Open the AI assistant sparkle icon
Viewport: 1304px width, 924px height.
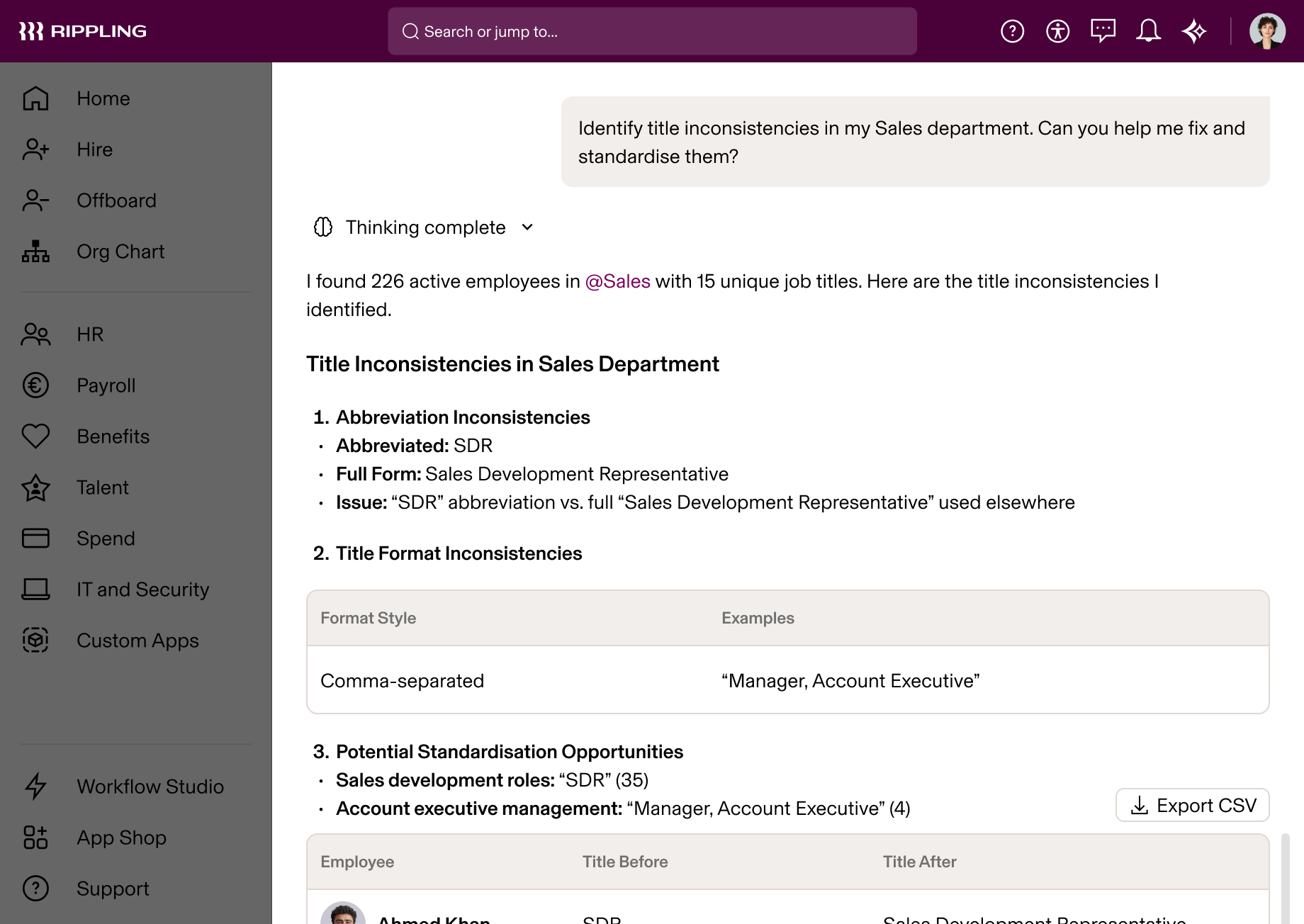coord(1195,30)
